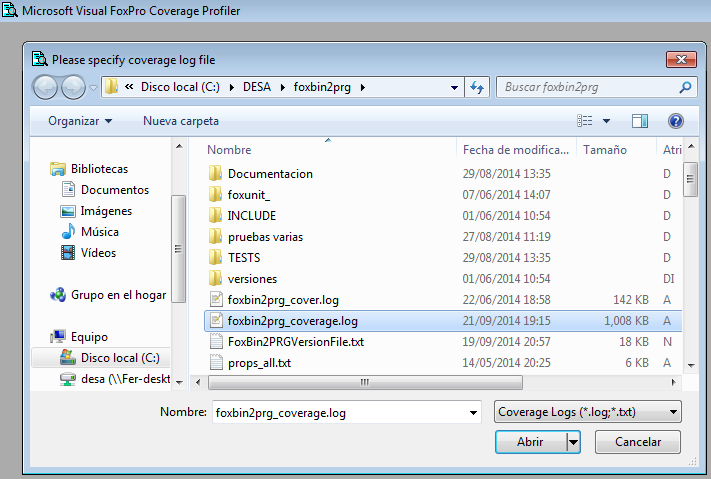Click props_all.txt file icon
This screenshot has height=479, width=711.
point(216,362)
